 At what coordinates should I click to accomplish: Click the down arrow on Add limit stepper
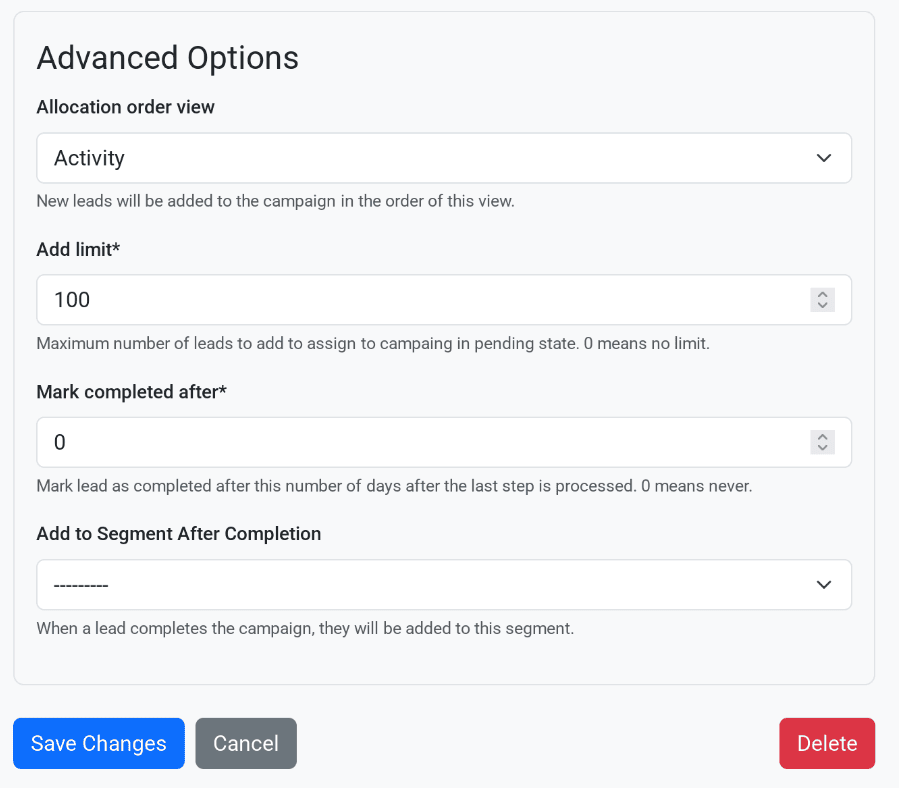[x=821, y=304]
